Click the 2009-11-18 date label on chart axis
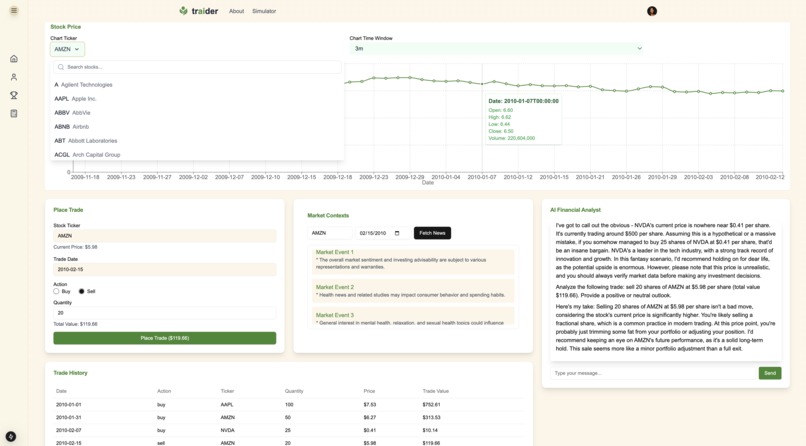 pyautogui.click(x=85, y=177)
